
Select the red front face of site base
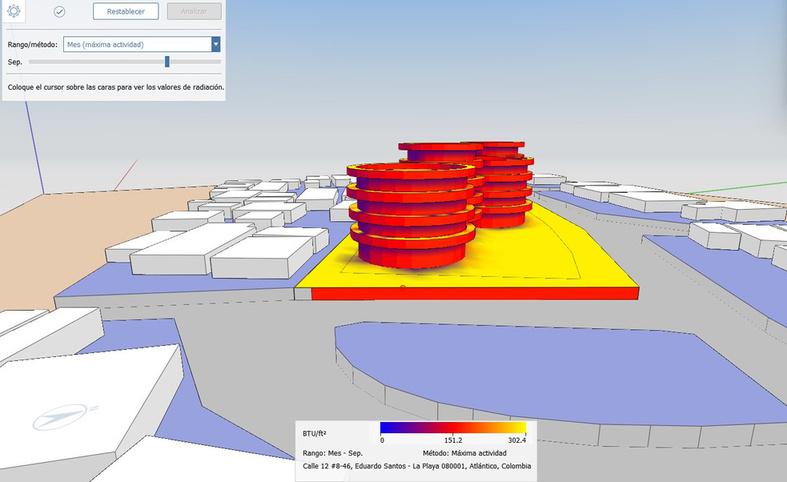(x=475, y=294)
